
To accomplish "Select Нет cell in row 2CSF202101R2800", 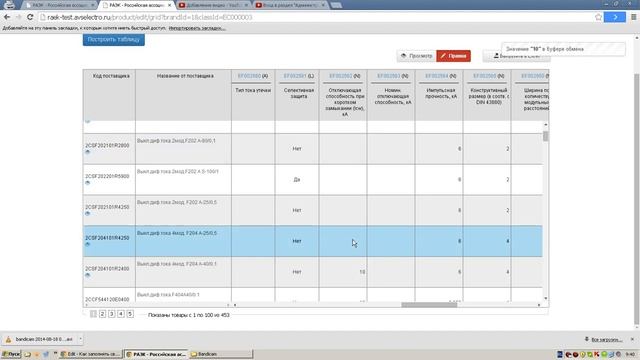I will point(297,149).
